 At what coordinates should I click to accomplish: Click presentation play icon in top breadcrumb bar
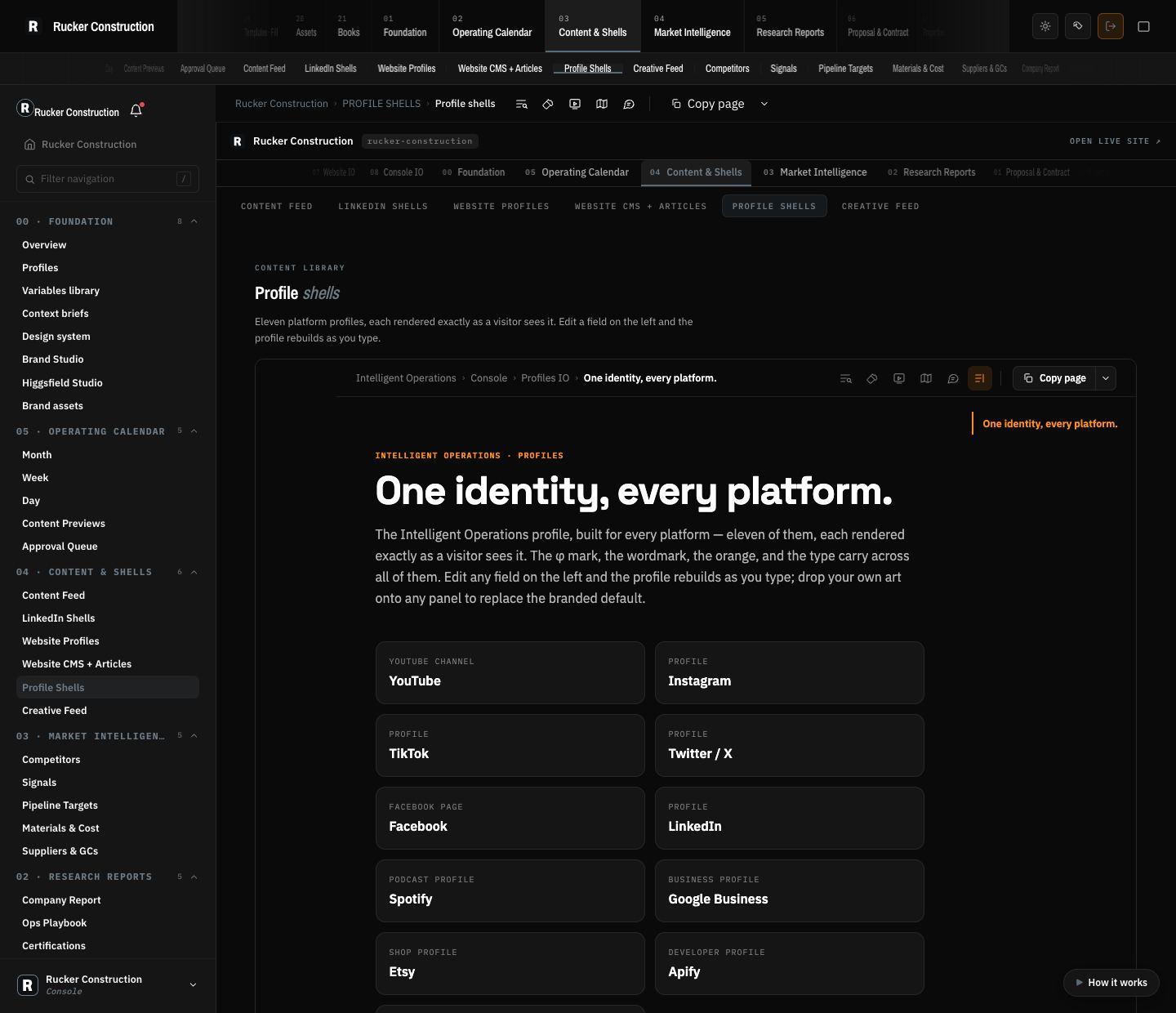(575, 104)
